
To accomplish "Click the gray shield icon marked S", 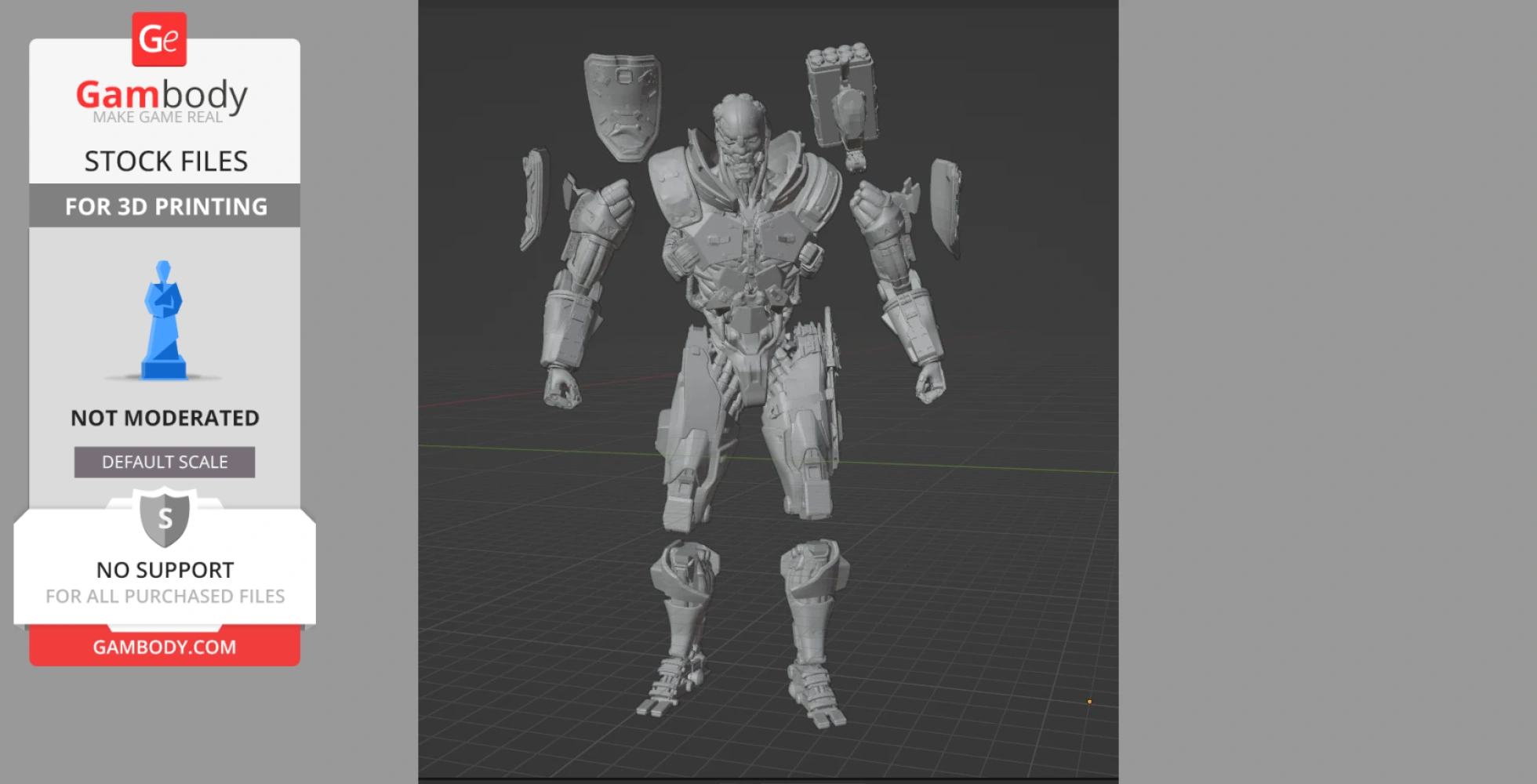I will (x=164, y=517).
